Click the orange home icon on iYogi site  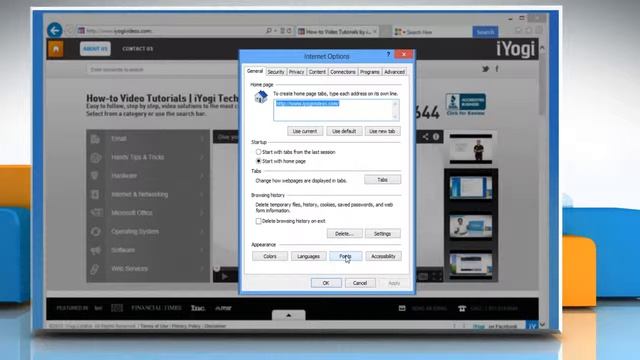coord(56,49)
